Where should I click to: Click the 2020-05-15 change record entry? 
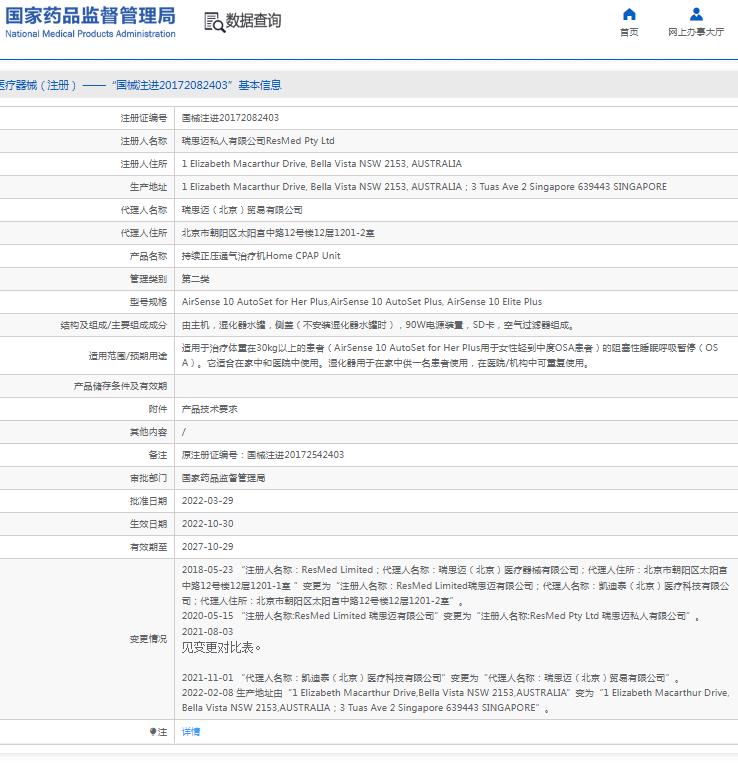coord(441,616)
